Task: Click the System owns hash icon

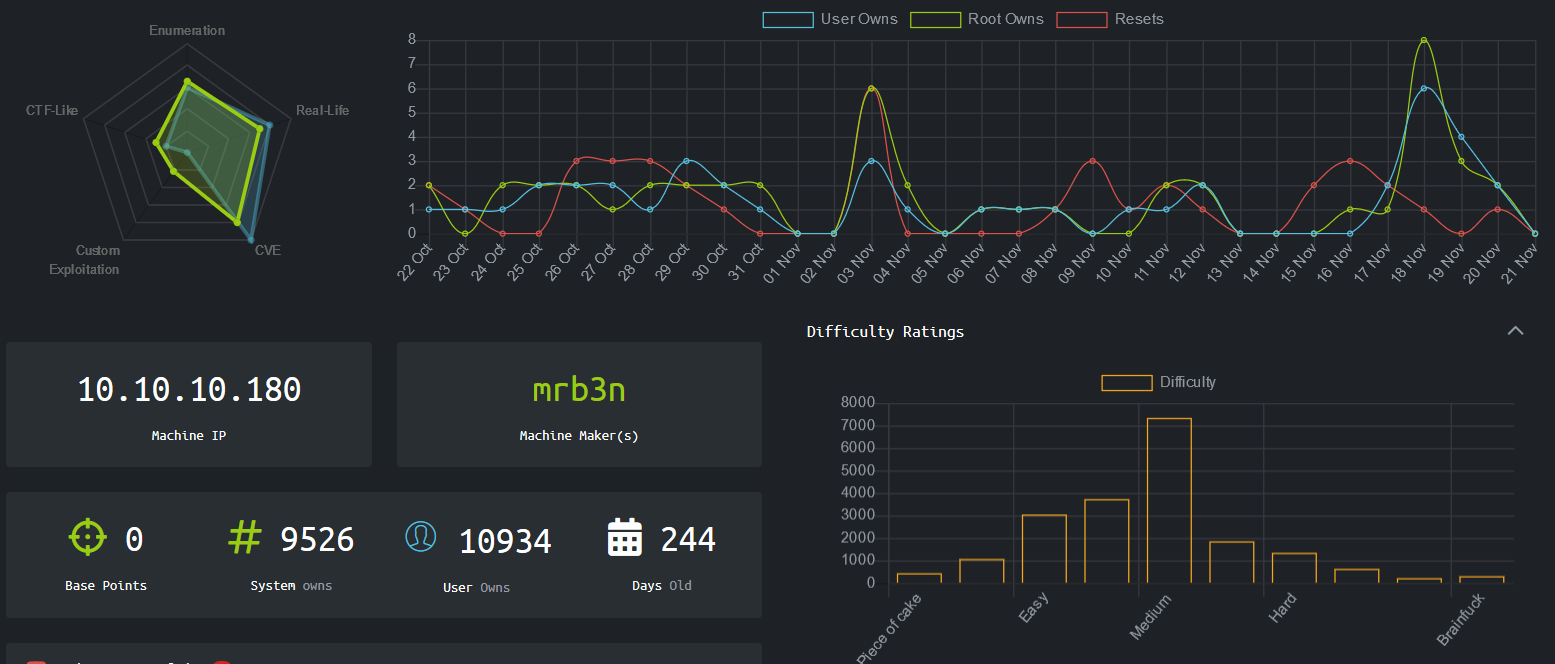Action: click(244, 537)
